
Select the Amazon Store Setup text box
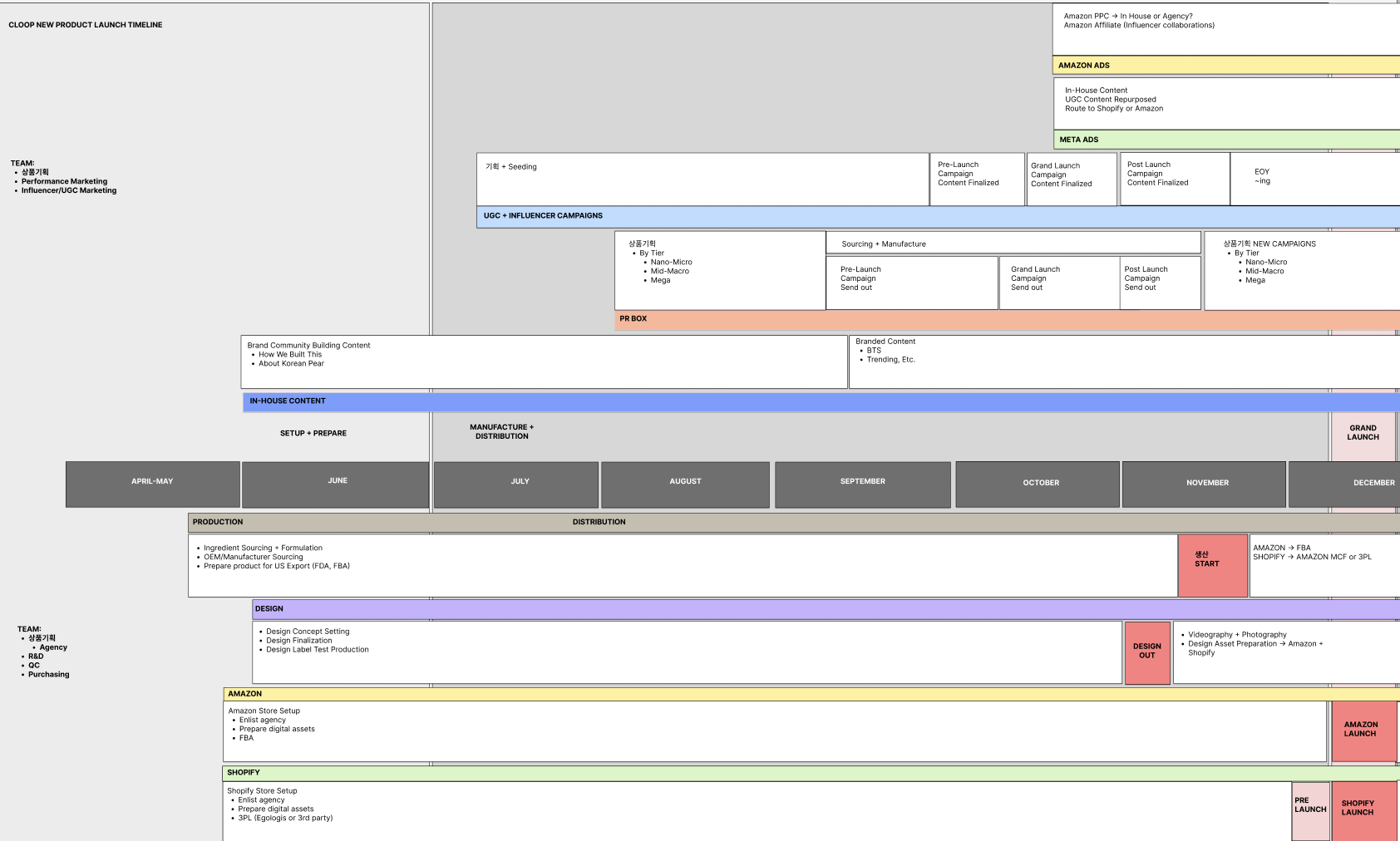point(773,731)
